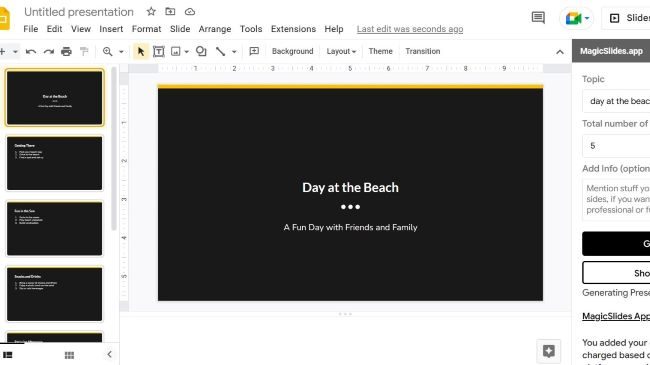Open the Meet options dropdown arrow
The width and height of the screenshot is (650, 365).
587,18
